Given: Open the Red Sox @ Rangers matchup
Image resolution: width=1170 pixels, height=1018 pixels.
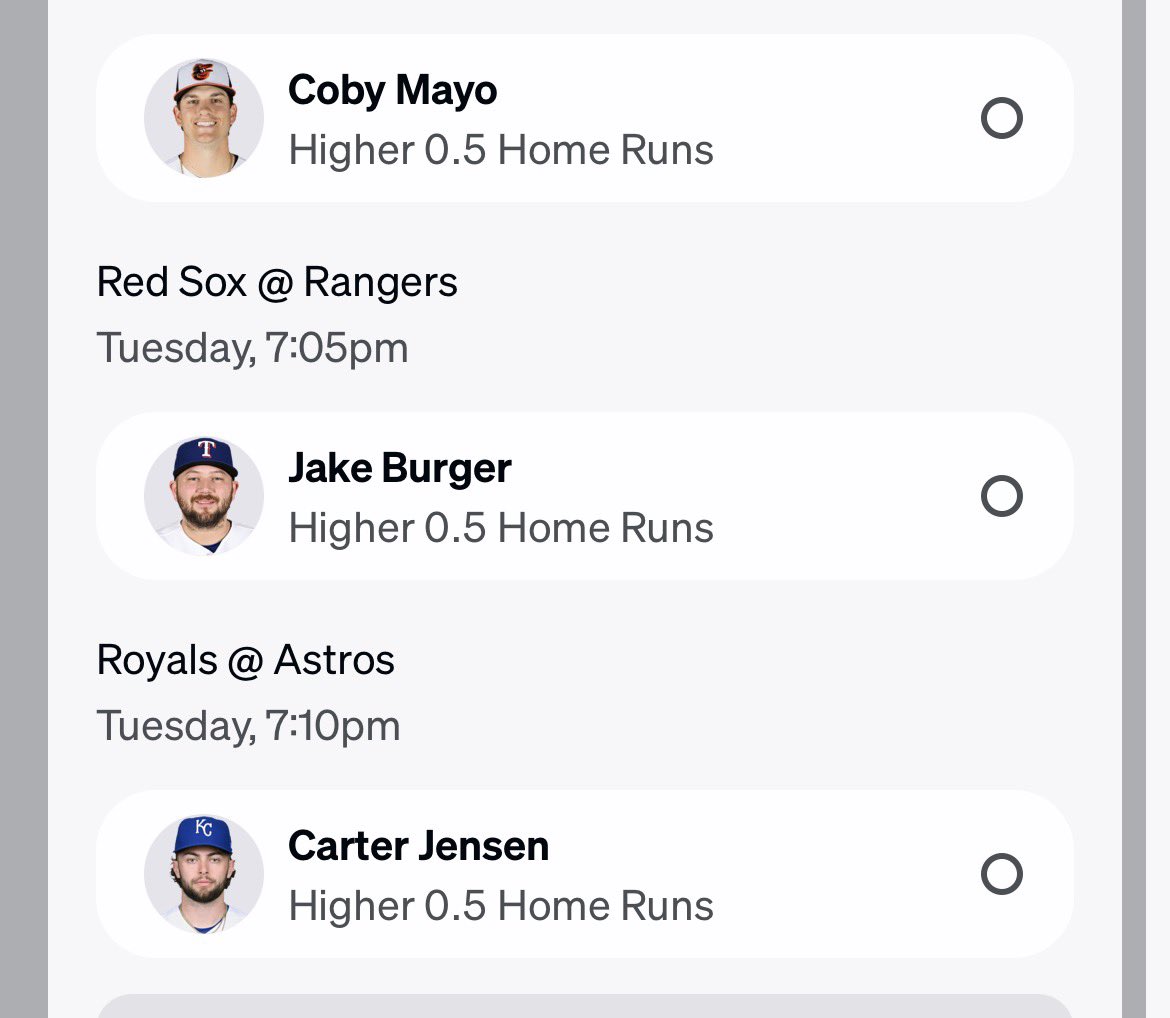Looking at the screenshot, I should tap(277, 283).
